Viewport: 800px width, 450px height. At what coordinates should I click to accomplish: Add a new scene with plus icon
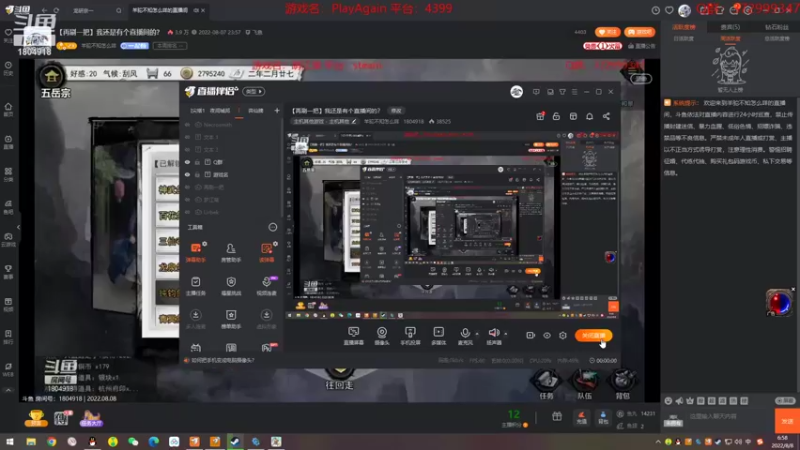tap(277, 110)
